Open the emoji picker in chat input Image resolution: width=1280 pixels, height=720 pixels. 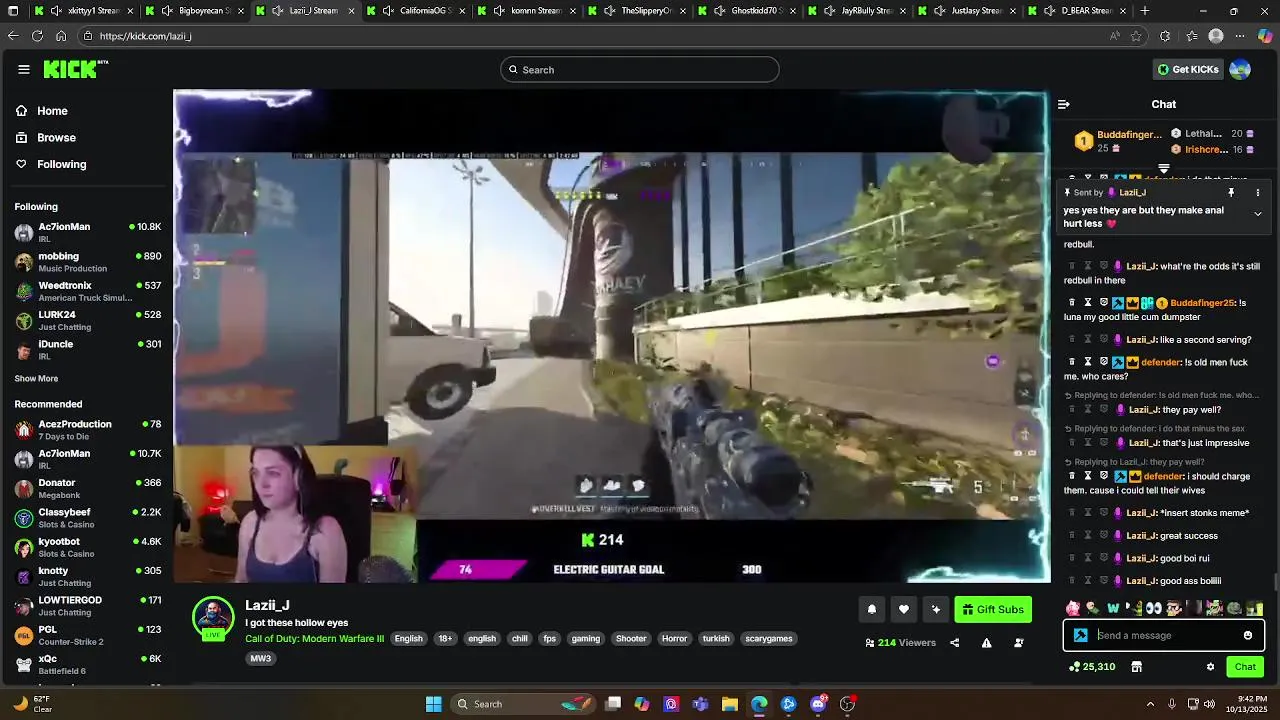pyautogui.click(x=1247, y=635)
